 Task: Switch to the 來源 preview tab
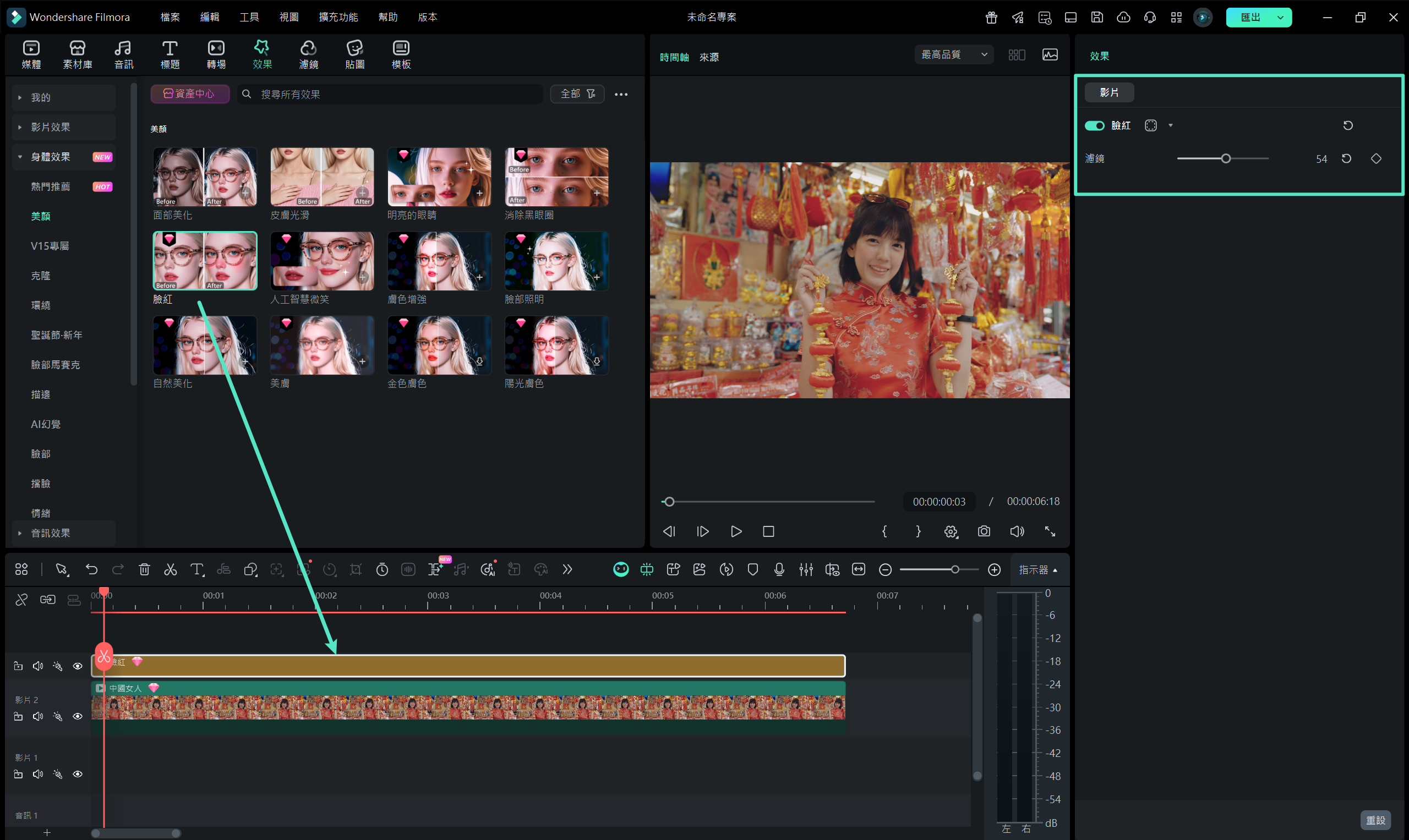708,57
